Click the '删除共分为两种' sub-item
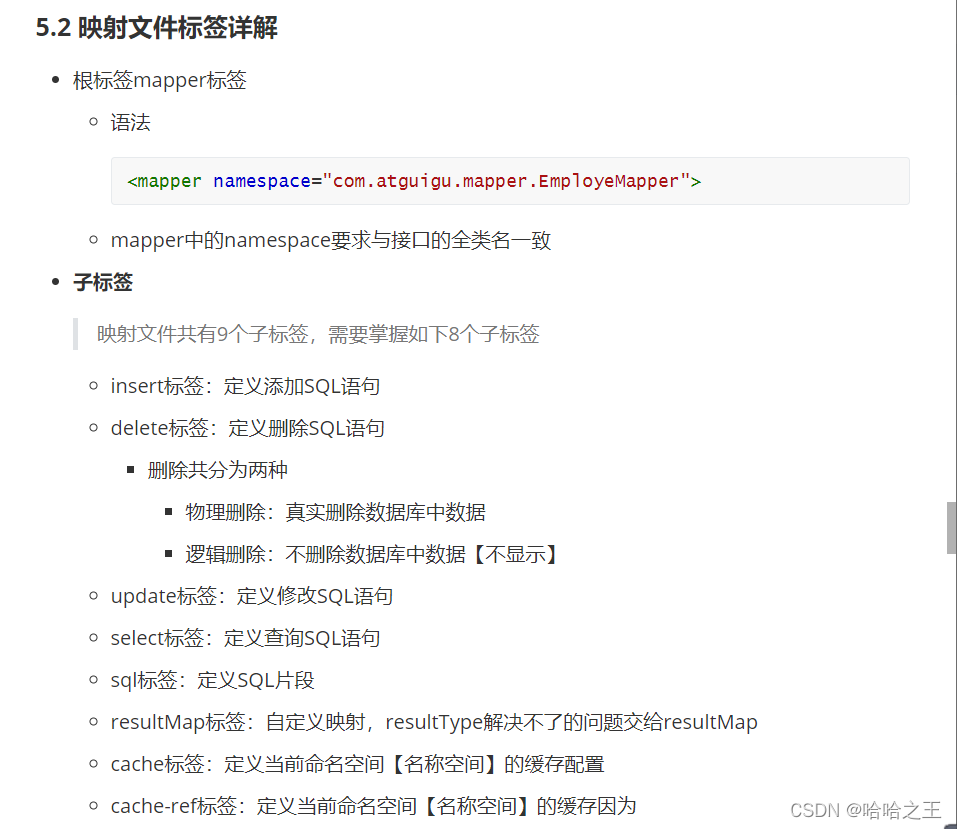This screenshot has height=829, width=957. point(217,470)
